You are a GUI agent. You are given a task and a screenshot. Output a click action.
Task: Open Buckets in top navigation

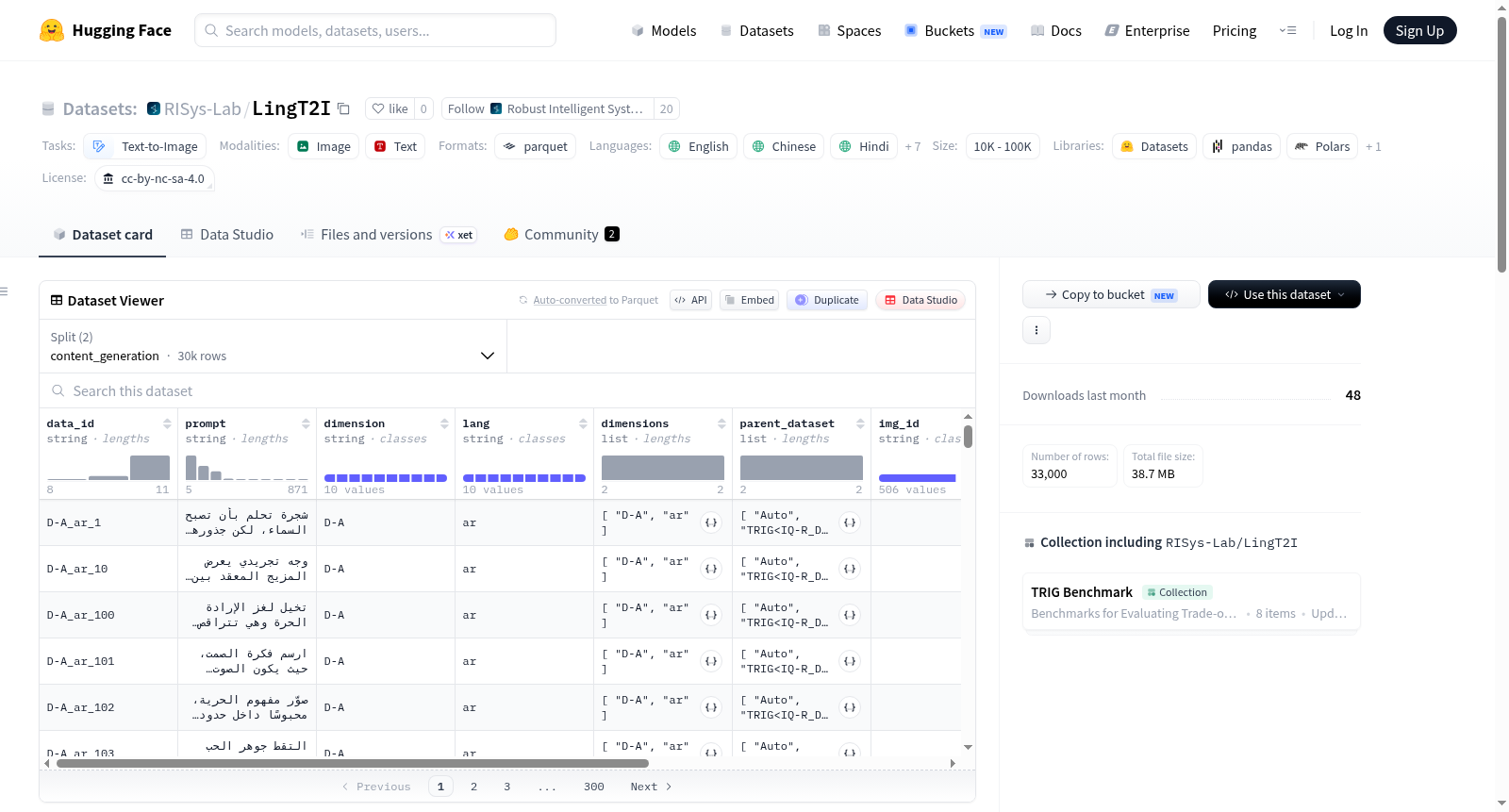pyautogui.click(x=955, y=31)
